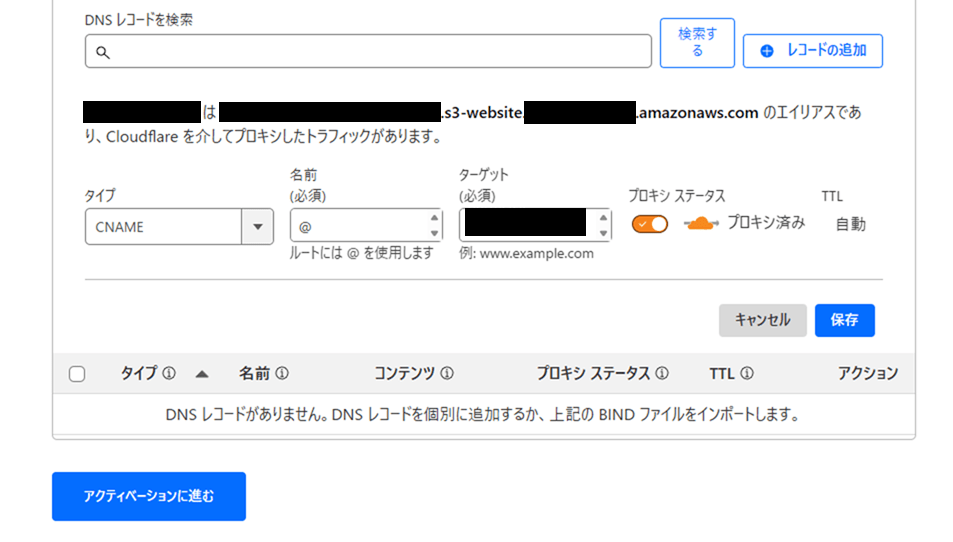Click the orange Cloudflare cloud icon
The height and width of the screenshot is (542, 953).
tap(700, 224)
